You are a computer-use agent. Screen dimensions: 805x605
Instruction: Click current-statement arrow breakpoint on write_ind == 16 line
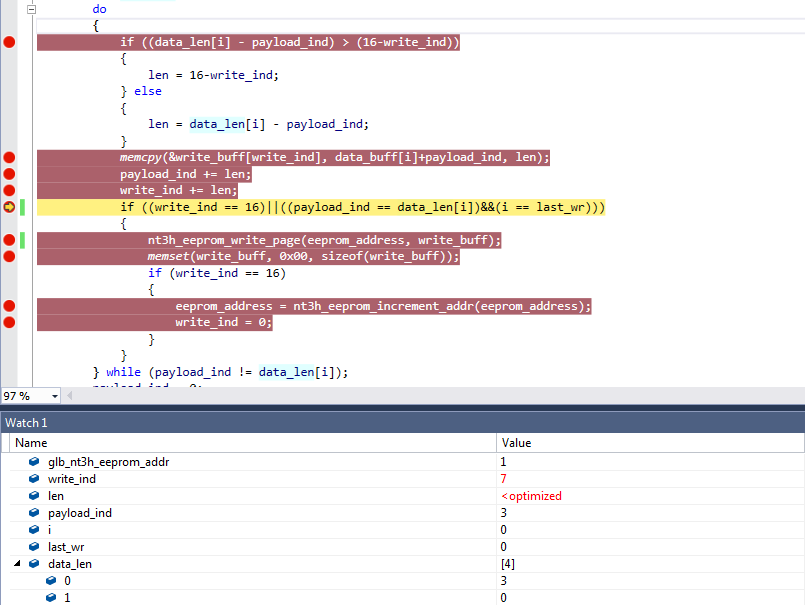click(x=9, y=207)
